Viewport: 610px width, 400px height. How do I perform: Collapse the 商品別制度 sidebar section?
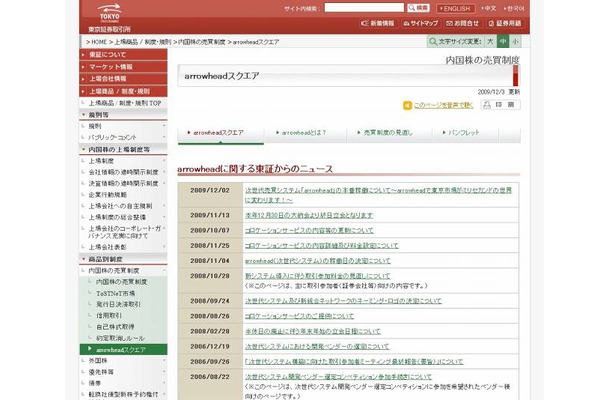click(x=123, y=259)
